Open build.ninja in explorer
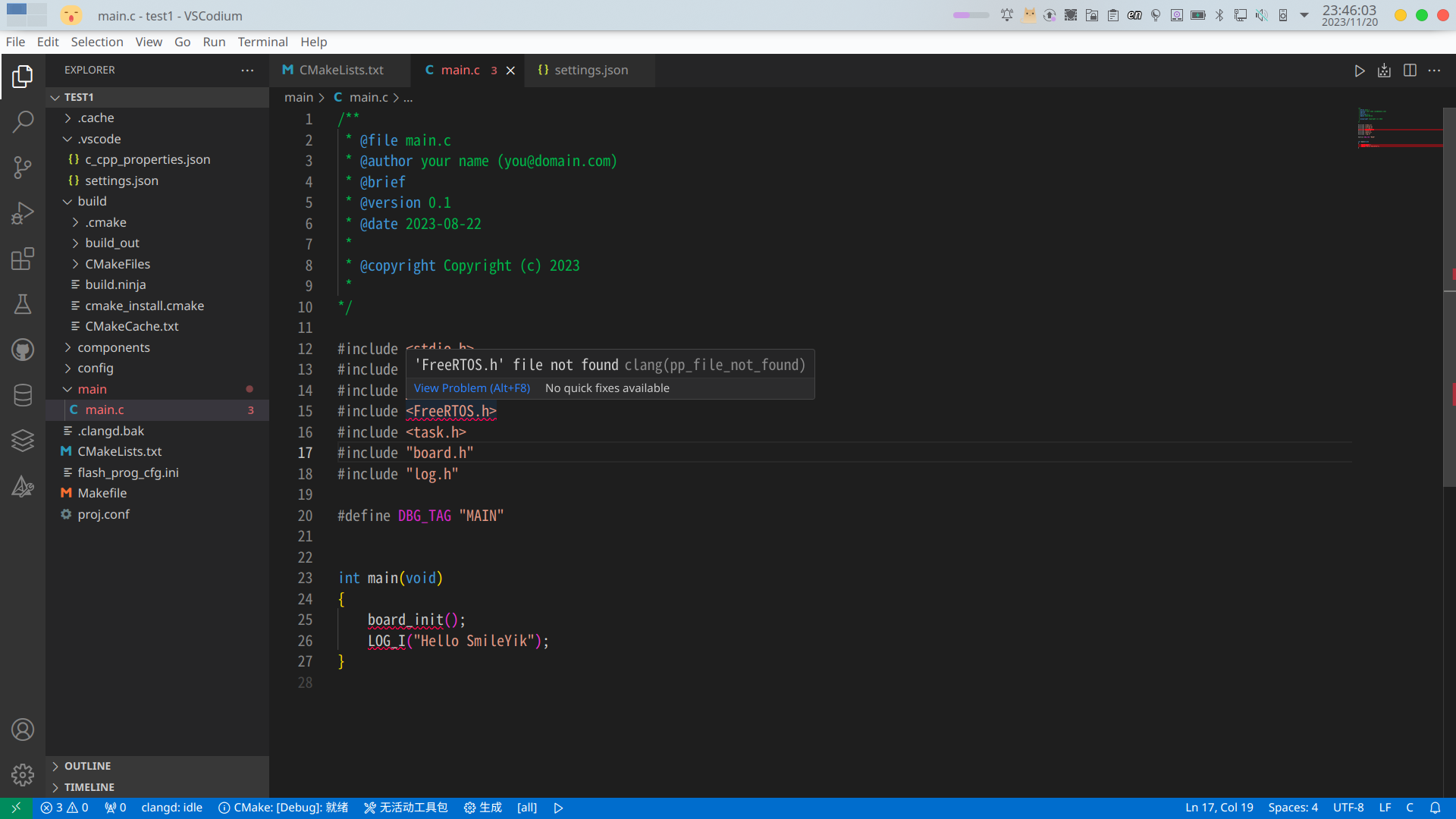Image resolution: width=1456 pixels, height=819 pixels. click(157, 284)
